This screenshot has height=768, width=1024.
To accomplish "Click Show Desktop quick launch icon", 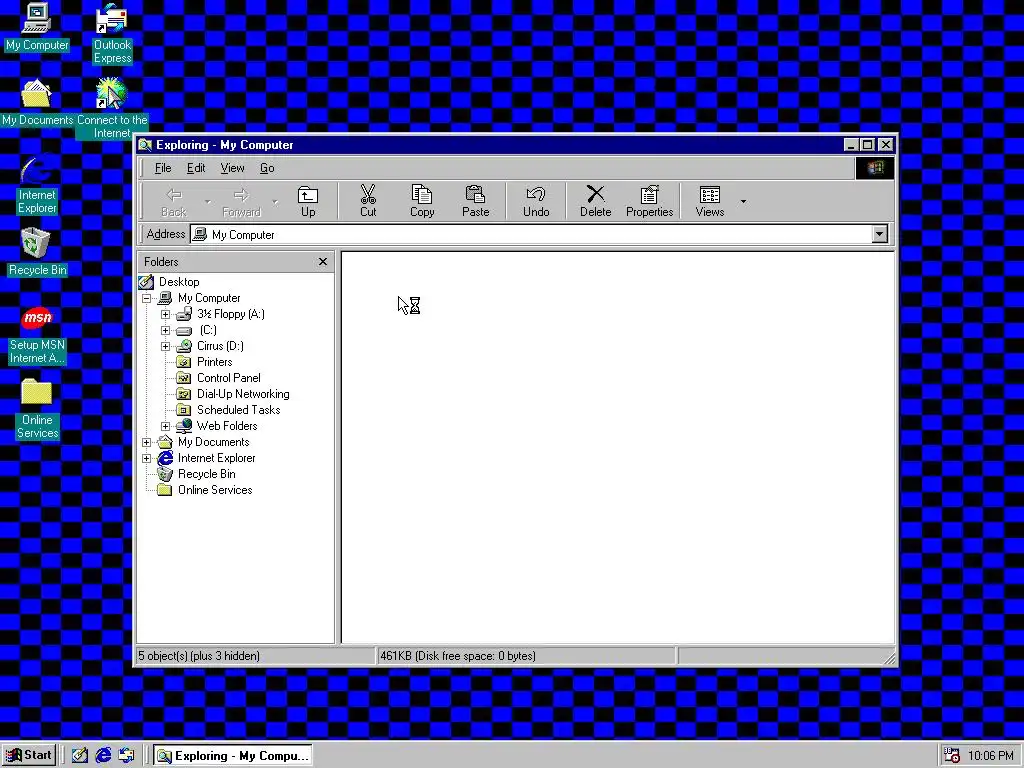I will click(x=80, y=756).
